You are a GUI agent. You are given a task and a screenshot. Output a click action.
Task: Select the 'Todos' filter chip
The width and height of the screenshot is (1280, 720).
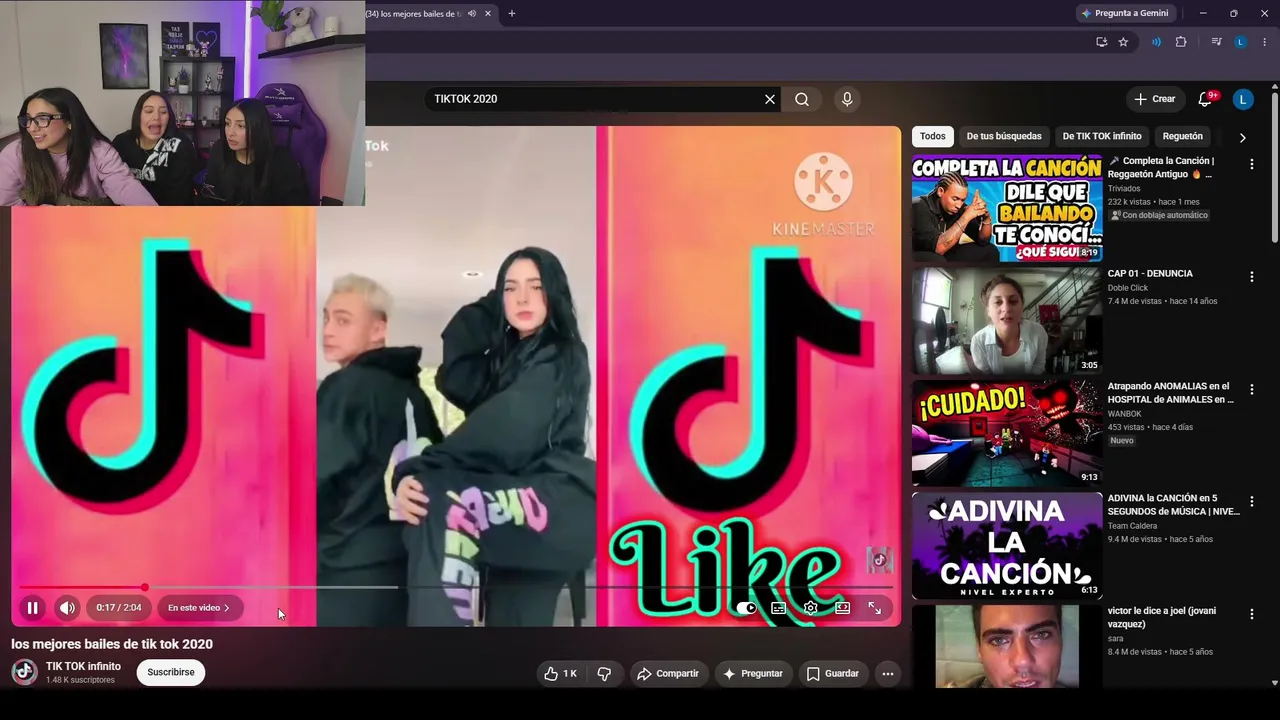[x=933, y=136]
